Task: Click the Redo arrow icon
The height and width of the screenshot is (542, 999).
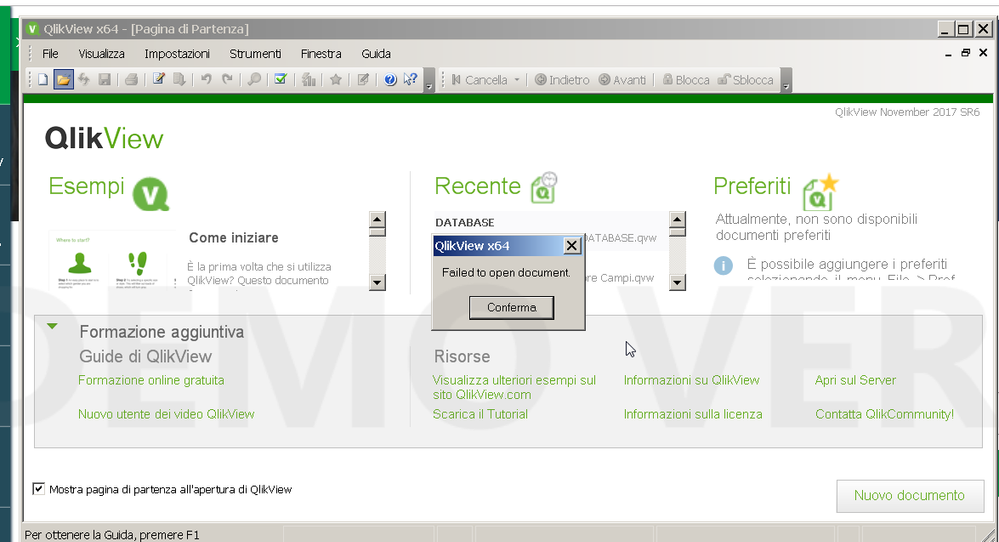Action: click(227, 80)
